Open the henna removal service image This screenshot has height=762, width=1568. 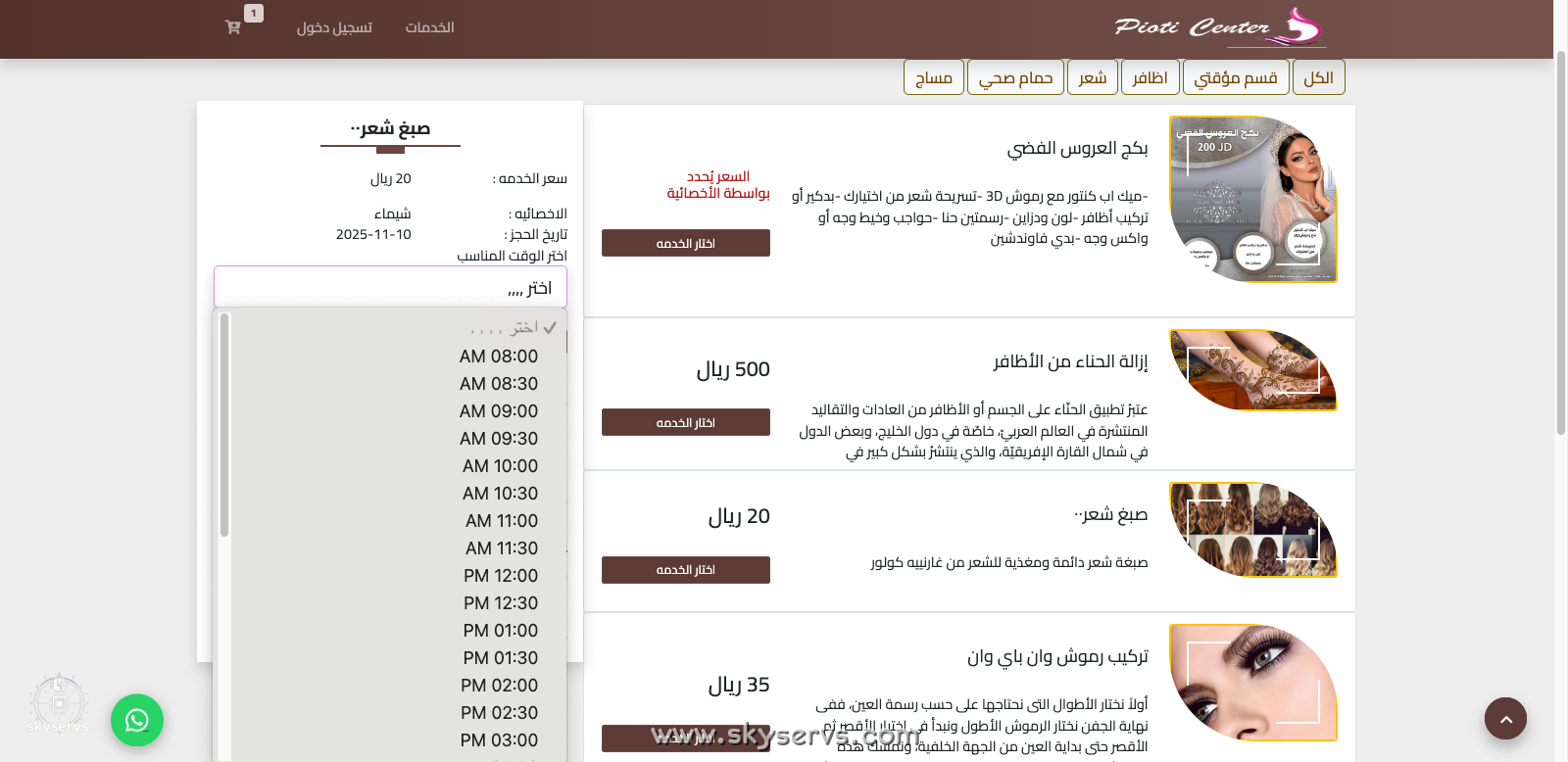(x=1252, y=370)
